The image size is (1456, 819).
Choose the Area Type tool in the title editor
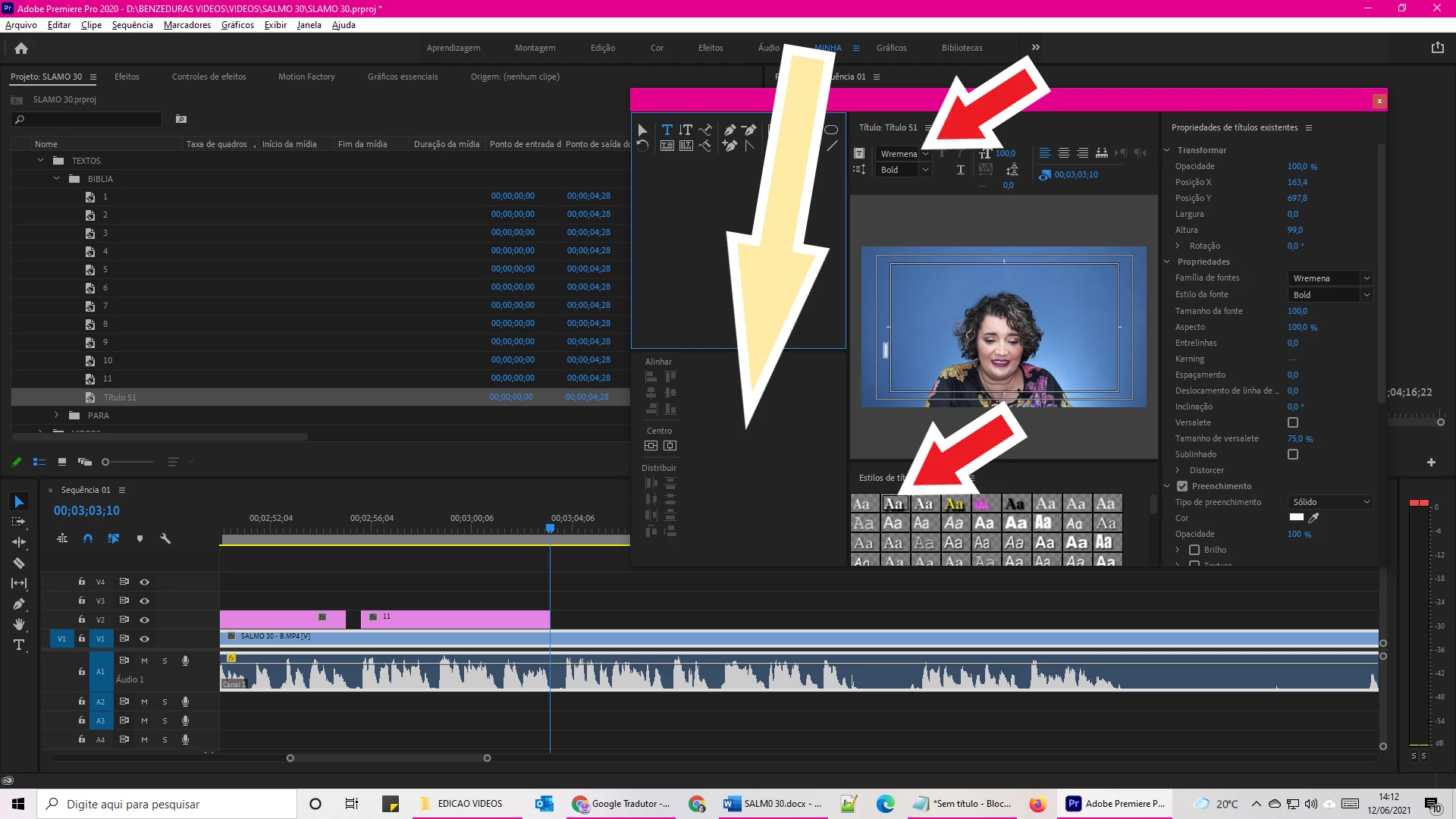(667, 146)
